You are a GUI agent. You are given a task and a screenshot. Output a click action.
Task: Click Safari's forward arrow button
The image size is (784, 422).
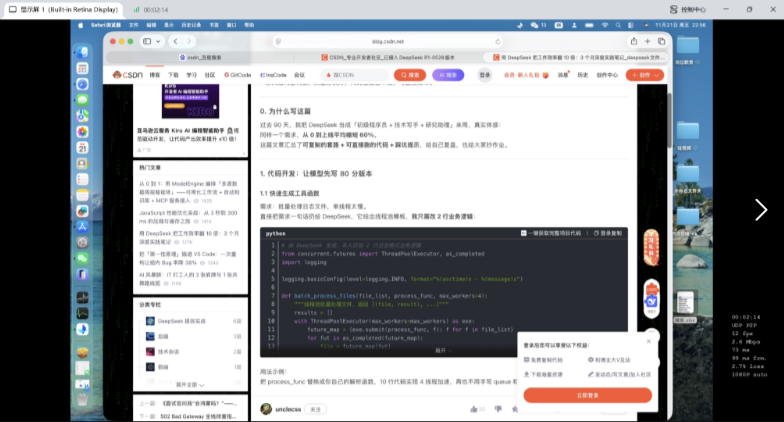189,42
